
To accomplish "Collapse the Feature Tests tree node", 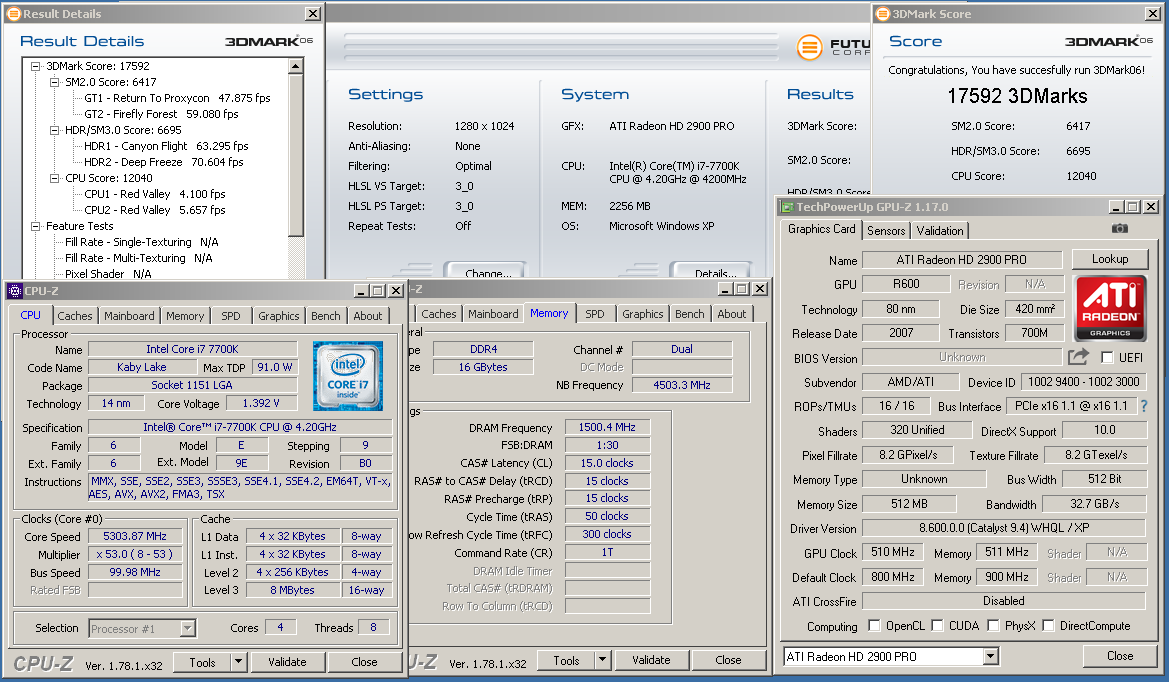I will 35,226.
